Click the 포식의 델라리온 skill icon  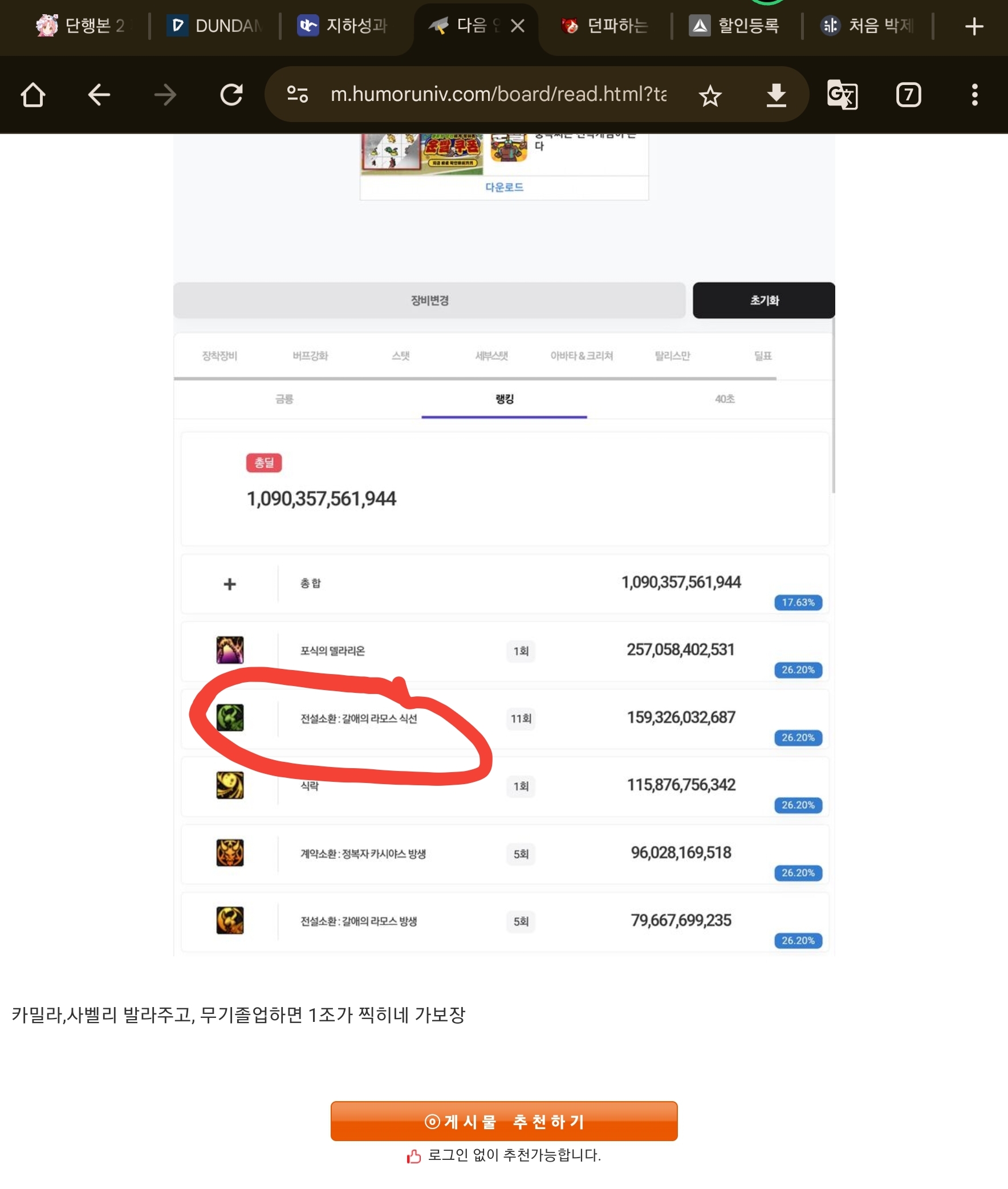point(230,650)
